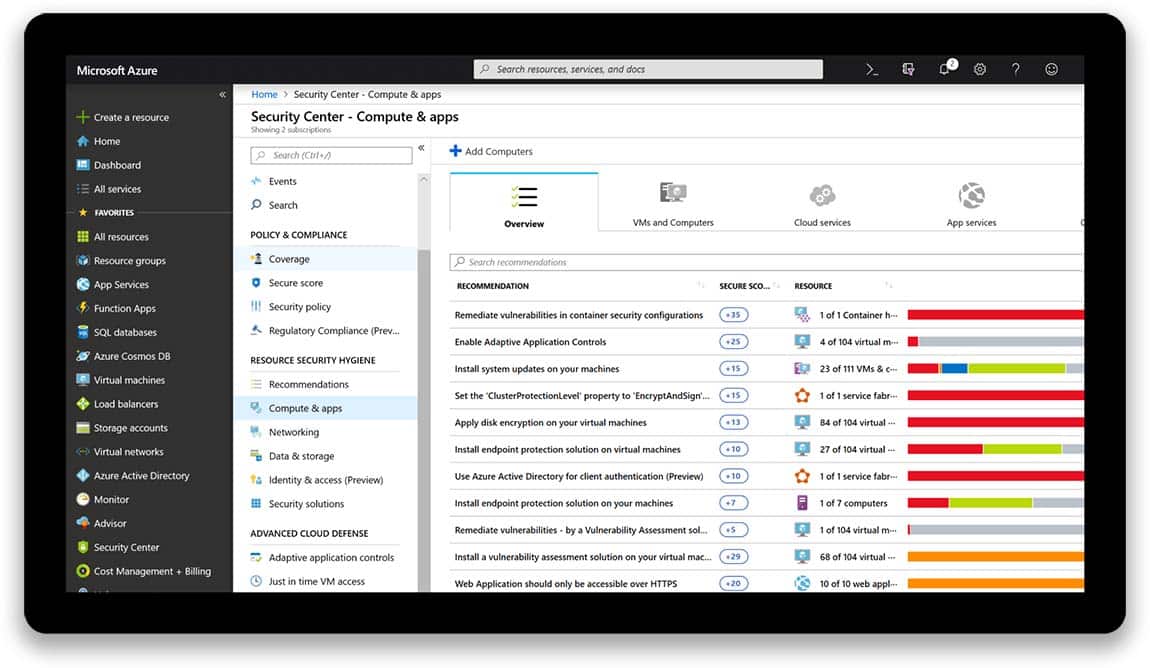The height and width of the screenshot is (668, 1150).
Task: Select Coverage under Policy & Compliance
Action: (x=289, y=257)
